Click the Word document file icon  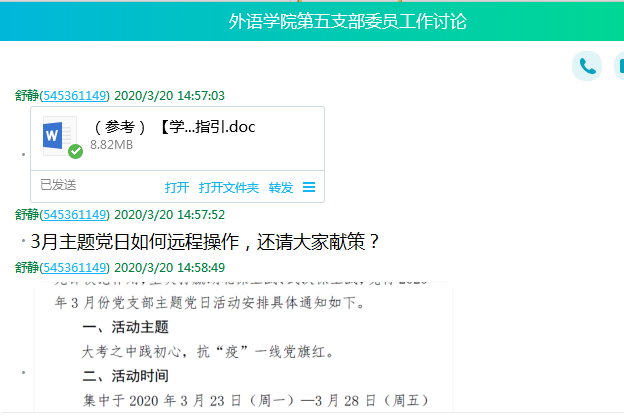point(59,135)
